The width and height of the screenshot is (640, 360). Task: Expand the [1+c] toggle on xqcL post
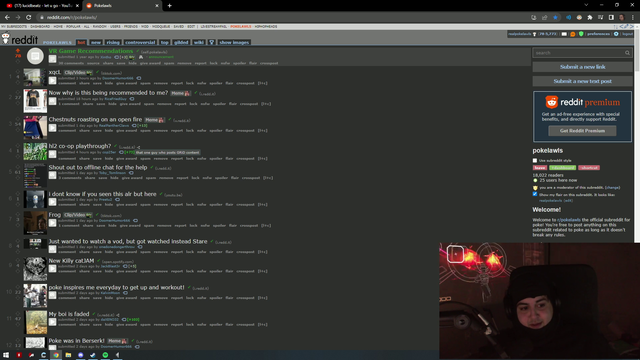click(262, 83)
